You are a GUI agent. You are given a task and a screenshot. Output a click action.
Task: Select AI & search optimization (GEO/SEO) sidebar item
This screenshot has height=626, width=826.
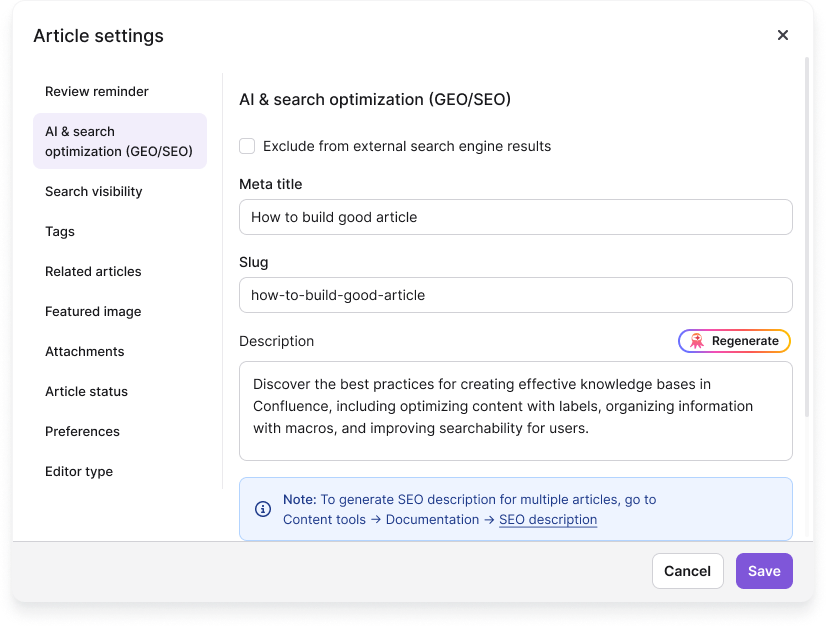[x=120, y=141]
